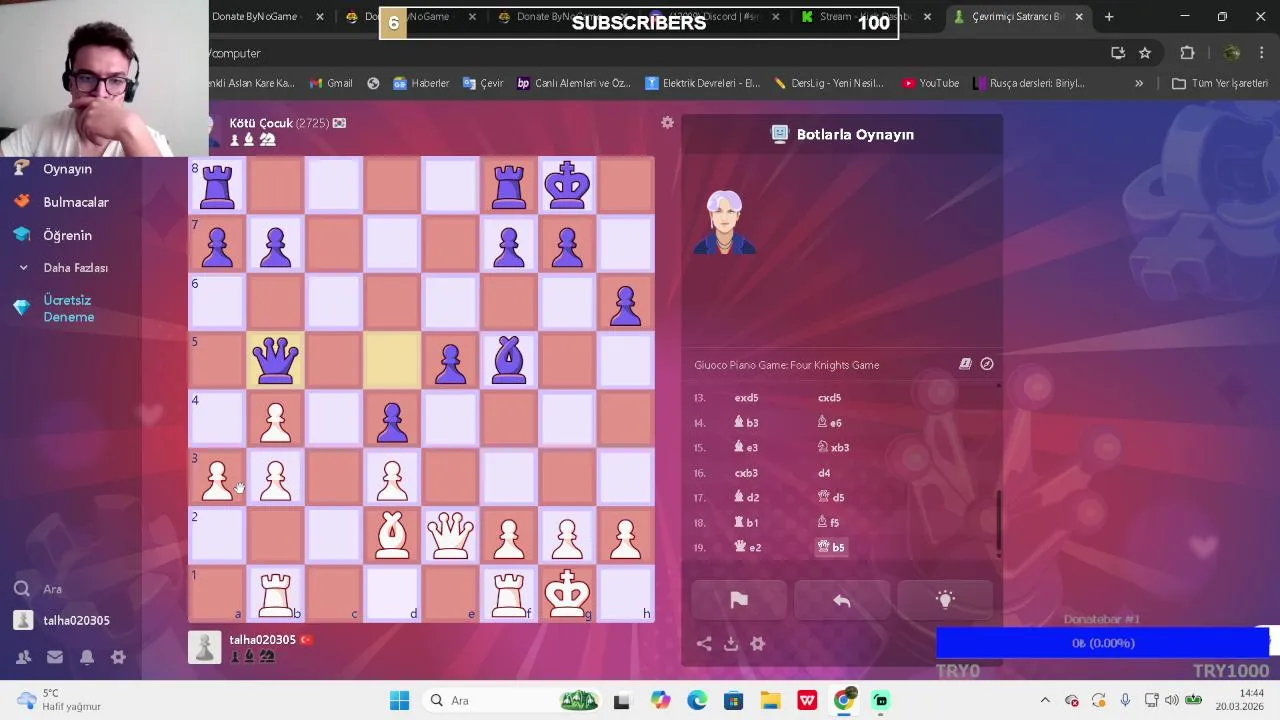This screenshot has height=720, width=1280.
Task: Select move 17 queen d5 in list
Action: click(831, 497)
